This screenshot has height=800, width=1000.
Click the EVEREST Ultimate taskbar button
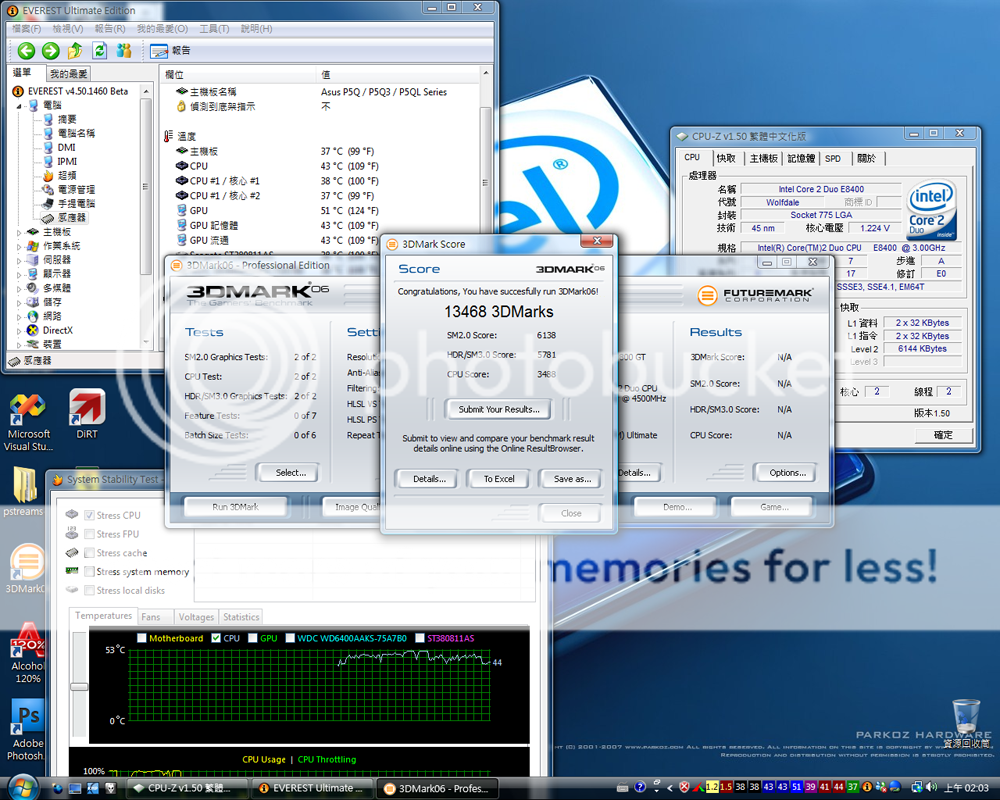[x=313, y=789]
